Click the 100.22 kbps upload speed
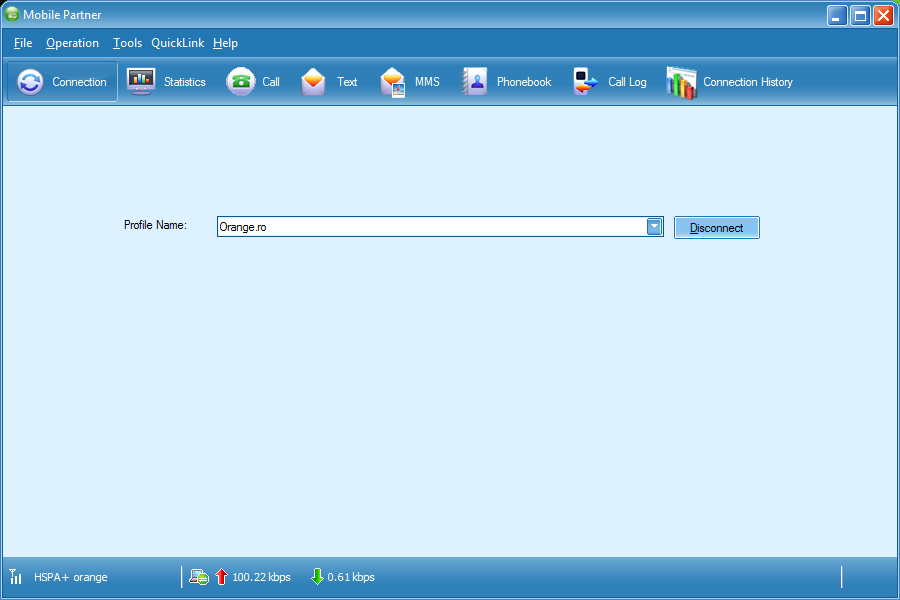The width and height of the screenshot is (900, 600). 261,577
